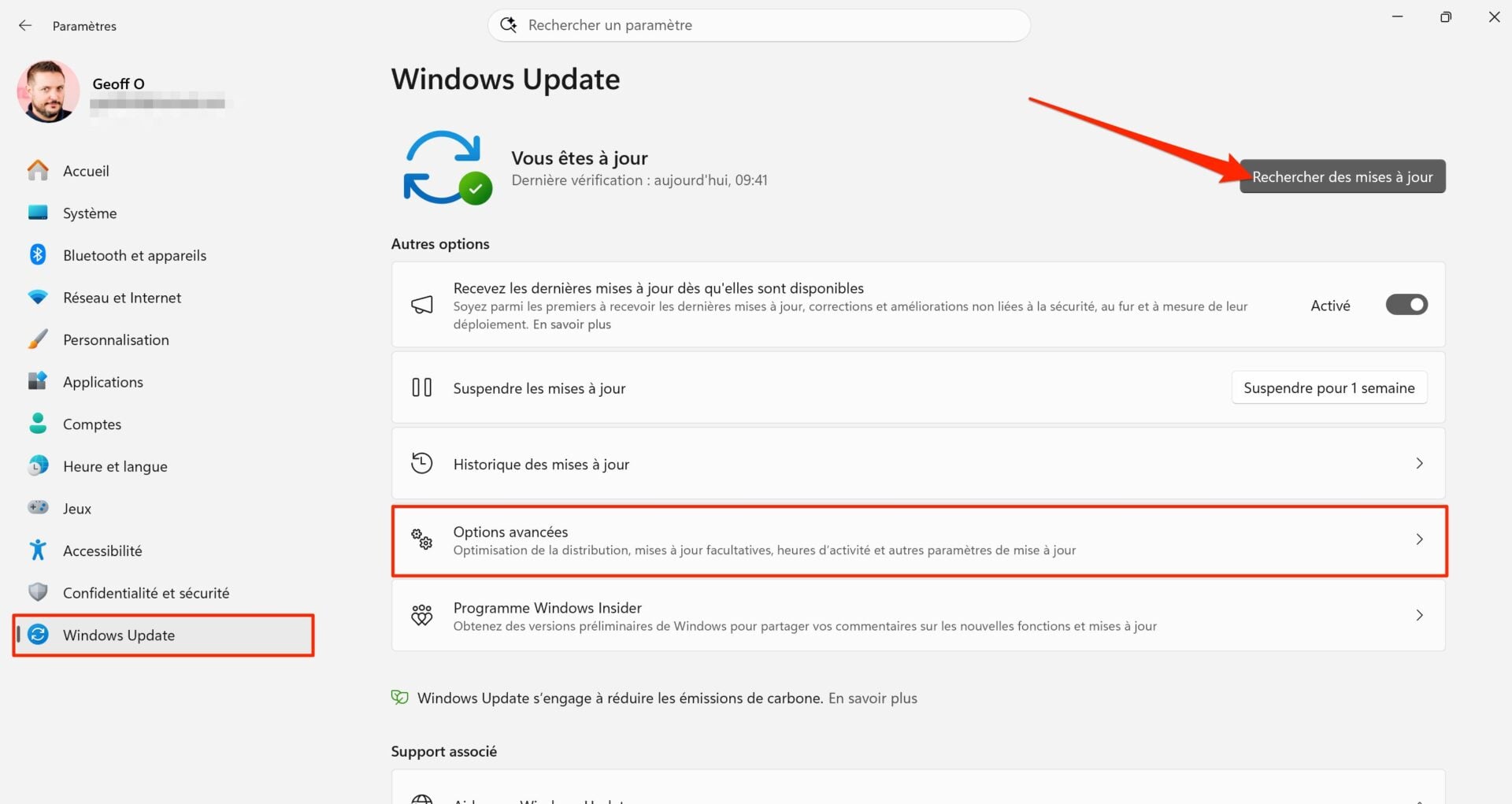Viewport: 1512px width, 804px height.
Task: Open the En savoir plus carbon emissions link
Action: tap(872, 698)
